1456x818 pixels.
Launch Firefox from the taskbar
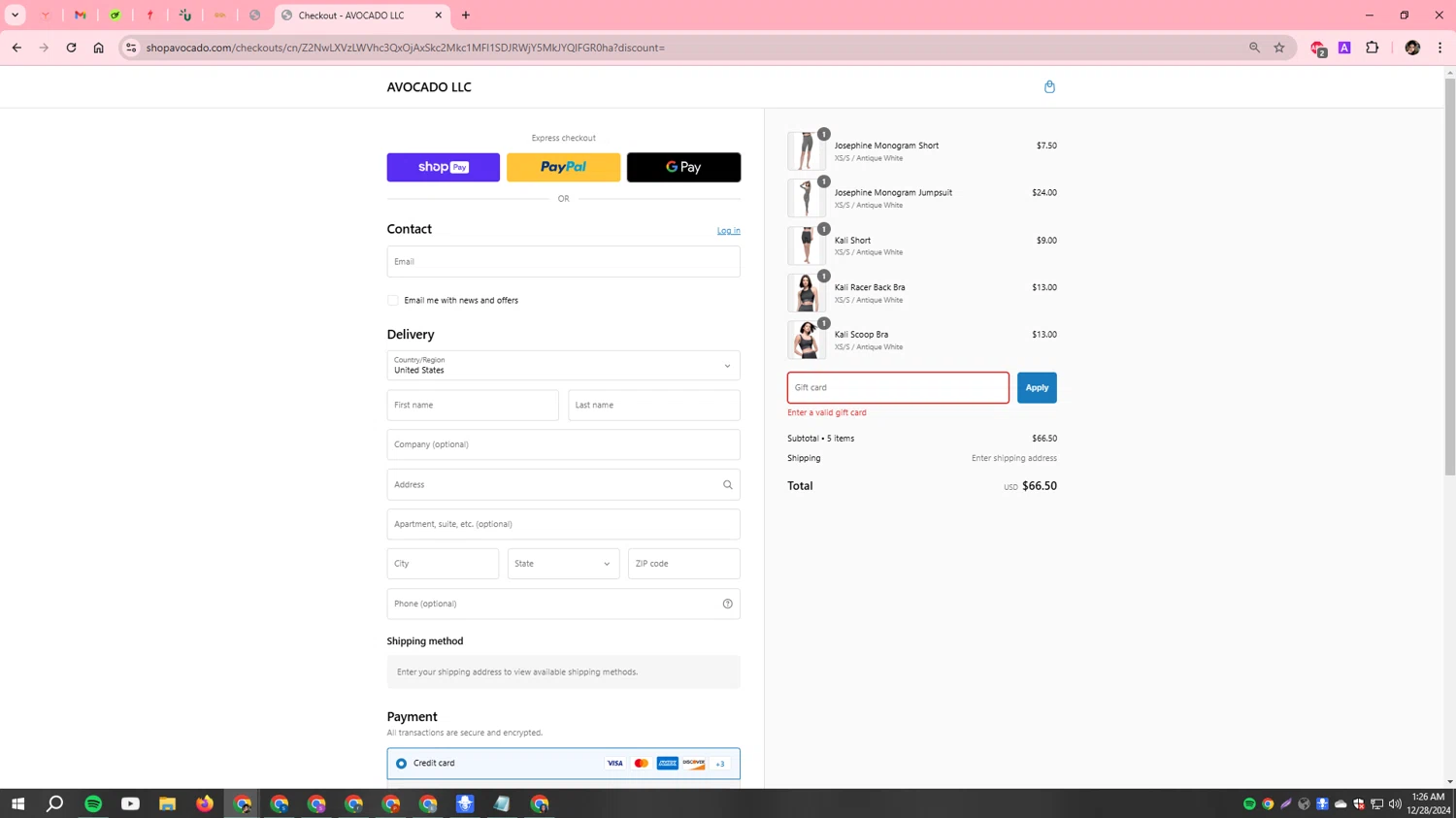tap(205, 803)
